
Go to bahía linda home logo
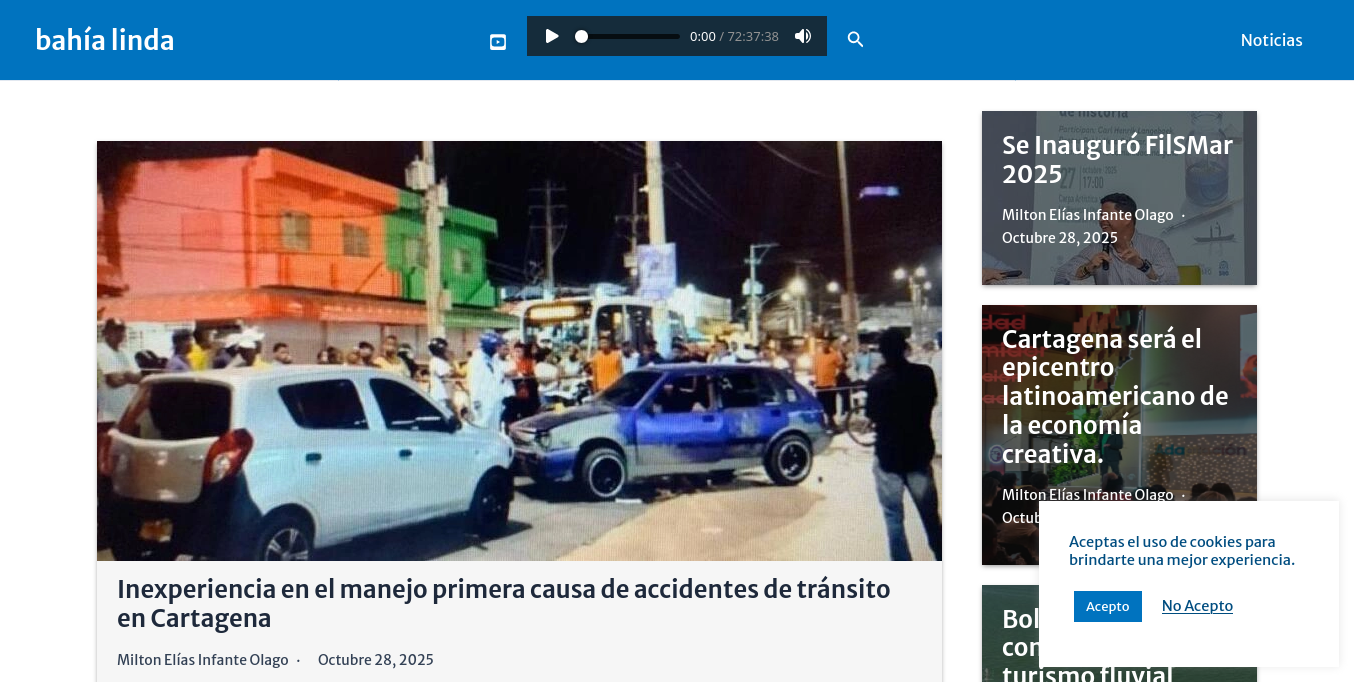point(105,40)
